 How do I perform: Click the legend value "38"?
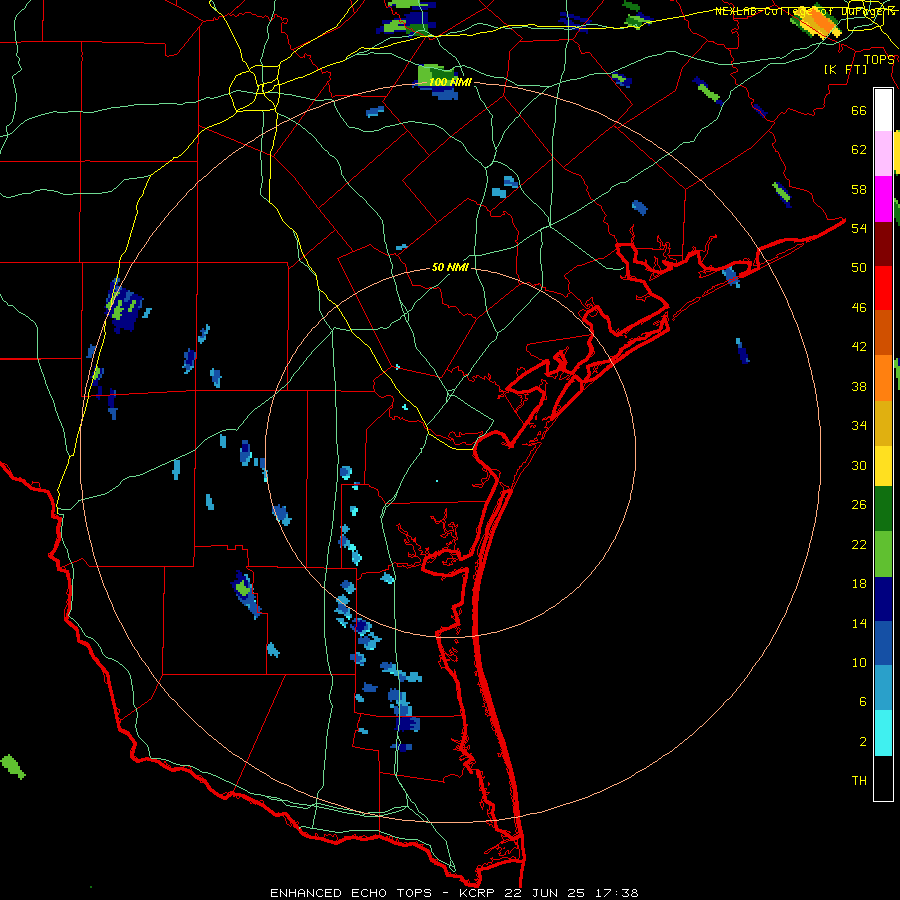[859, 386]
